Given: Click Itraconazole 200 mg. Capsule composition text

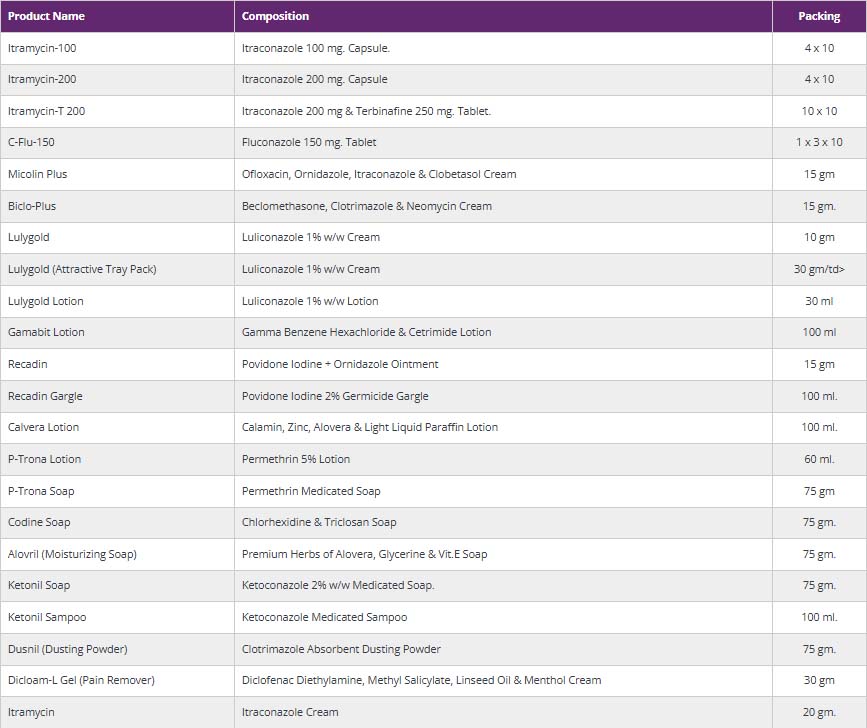Looking at the screenshot, I should [x=314, y=79].
